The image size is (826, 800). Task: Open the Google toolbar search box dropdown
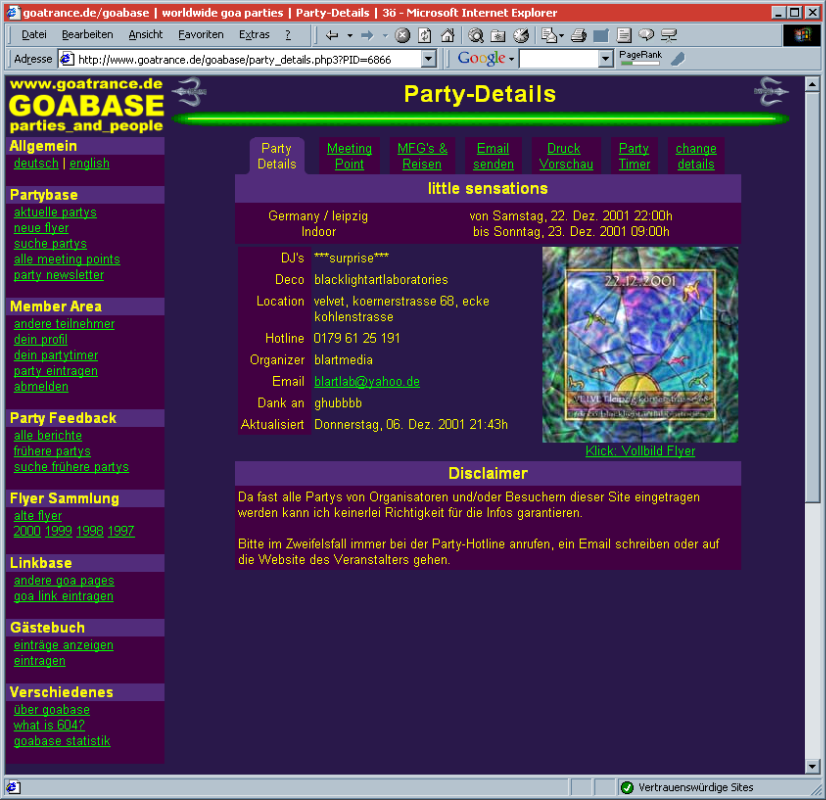point(605,59)
